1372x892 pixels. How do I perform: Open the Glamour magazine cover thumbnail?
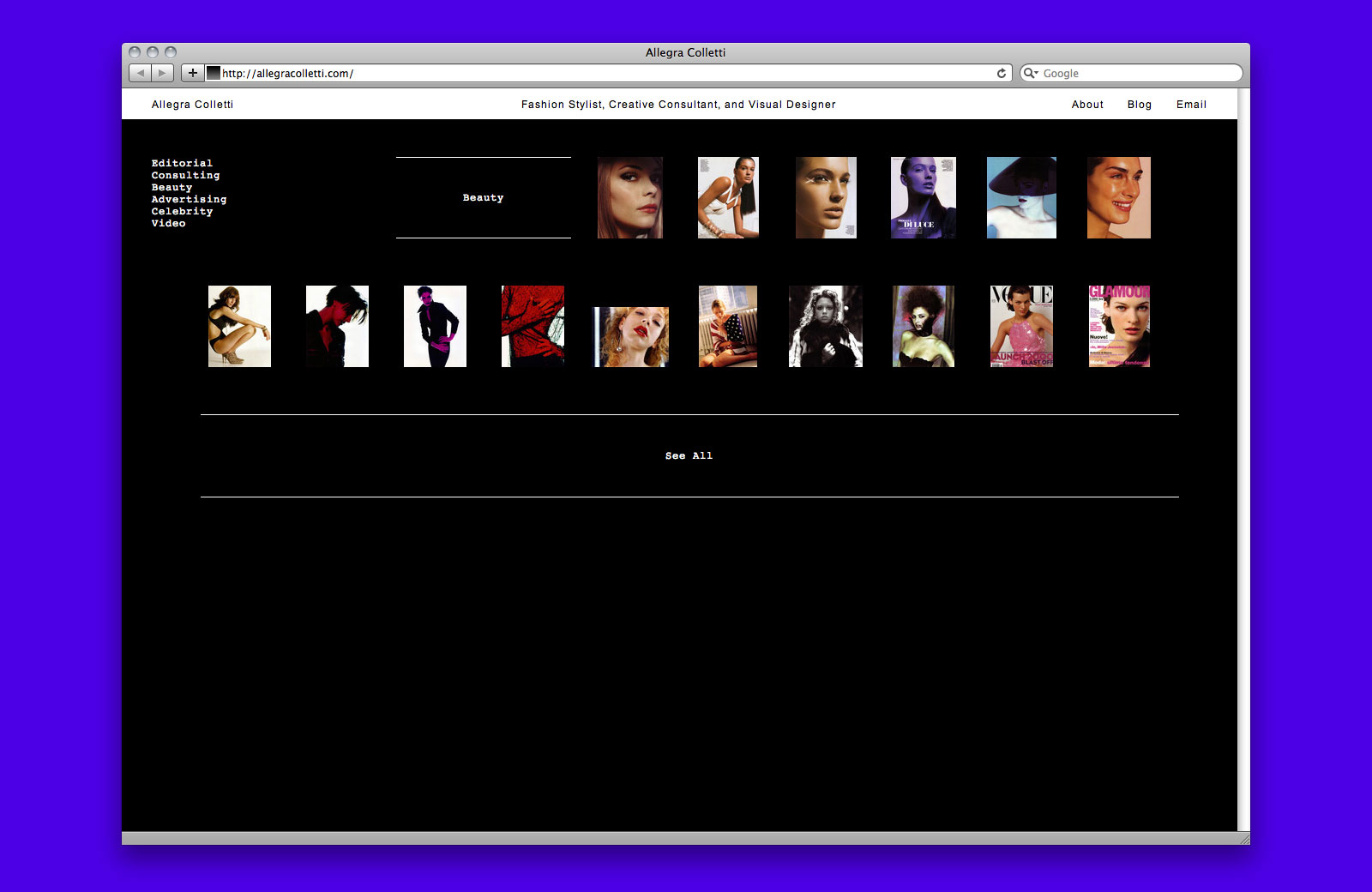[1119, 327]
